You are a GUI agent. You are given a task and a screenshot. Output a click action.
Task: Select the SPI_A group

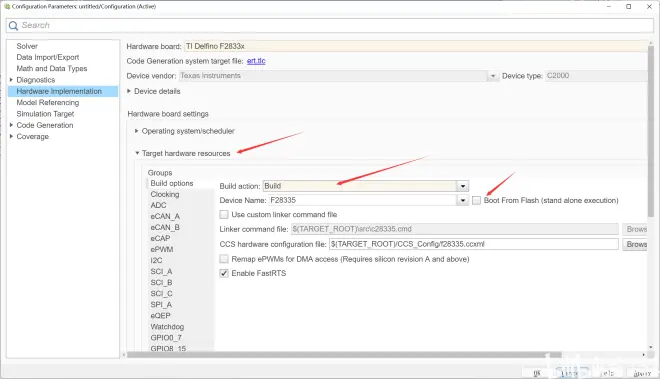click(161, 304)
